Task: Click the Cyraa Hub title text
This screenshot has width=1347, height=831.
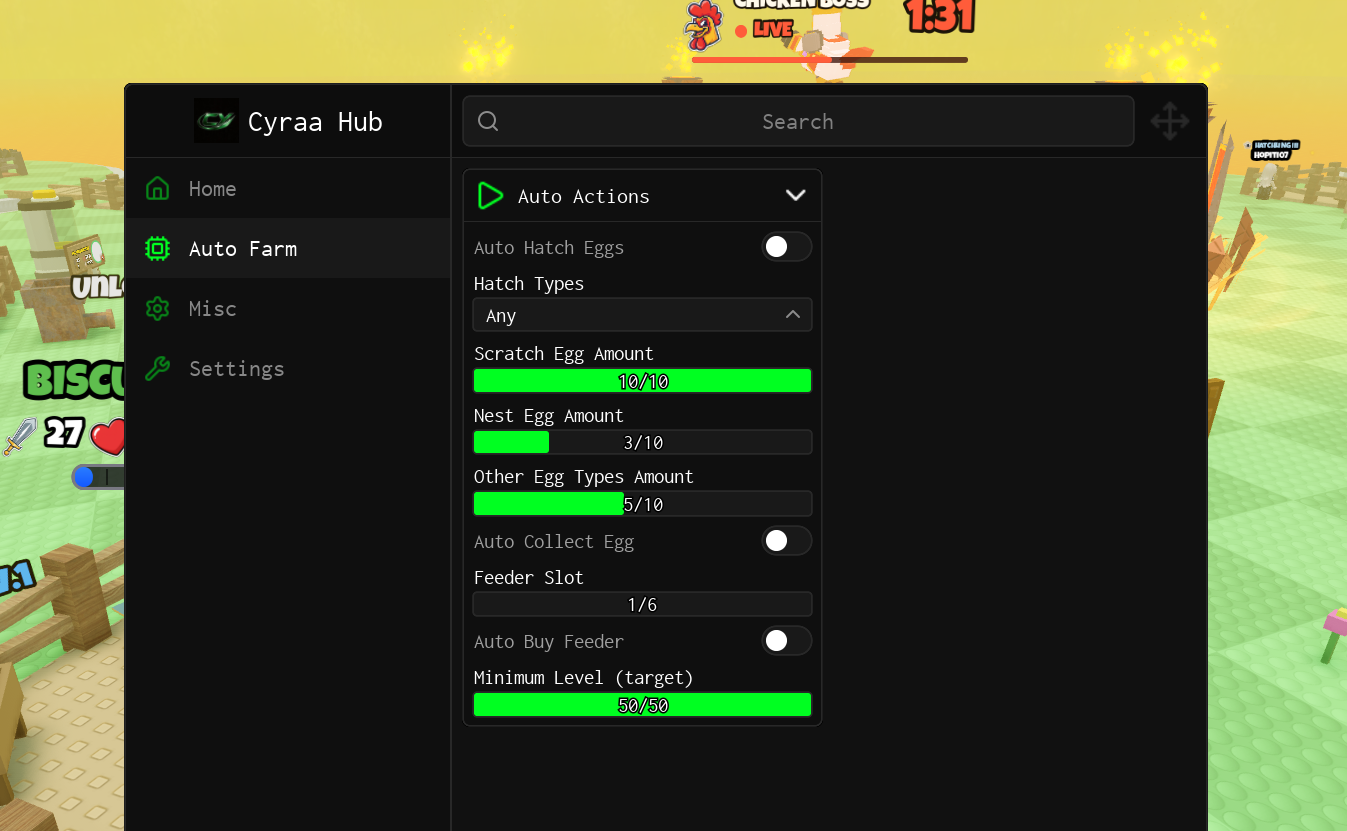Action: pos(315,122)
